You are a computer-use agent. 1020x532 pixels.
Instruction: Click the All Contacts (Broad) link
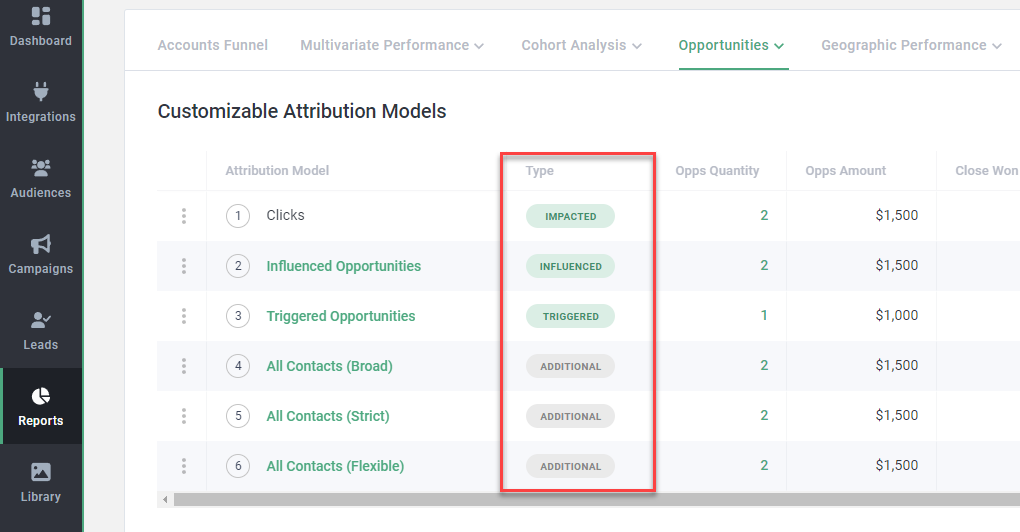pyautogui.click(x=329, y=366)
